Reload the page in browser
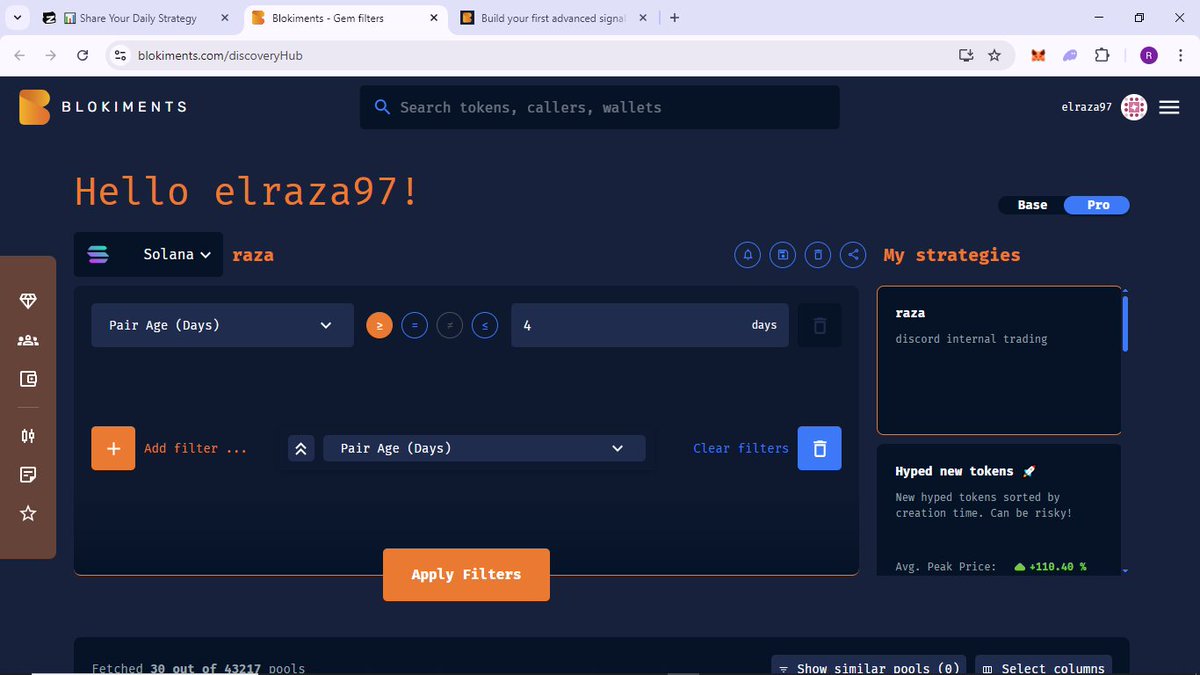Image resolution: width=1200 pixels, height=675 pixels. coord(83,56)
